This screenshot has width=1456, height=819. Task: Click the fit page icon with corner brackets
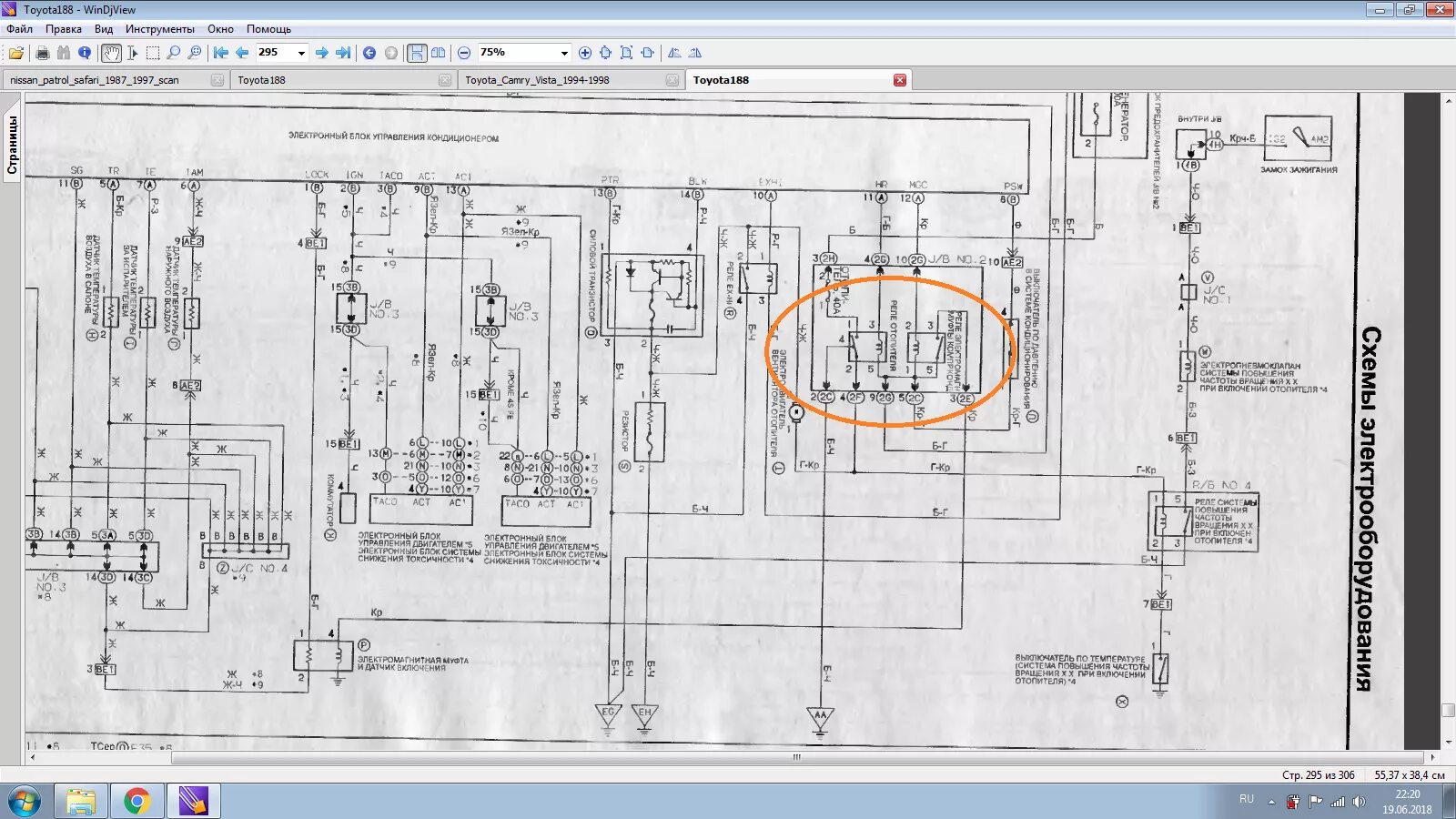click(x=626, y=53)
